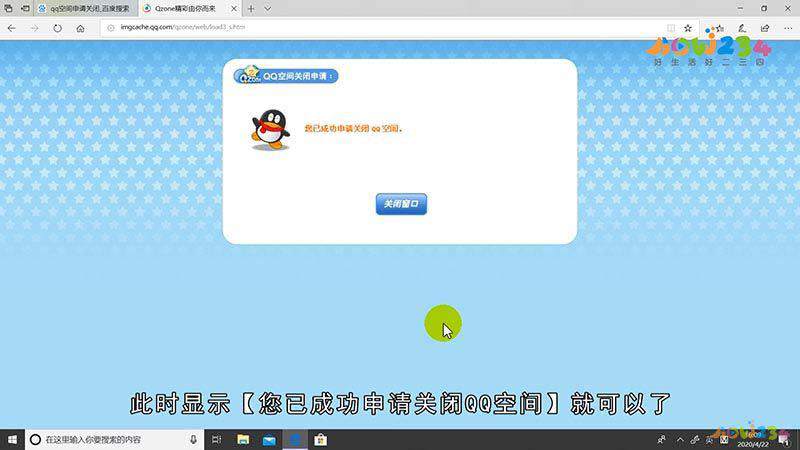Expand the tab preview chevron
800x450 pixels.
pos(267,9)
